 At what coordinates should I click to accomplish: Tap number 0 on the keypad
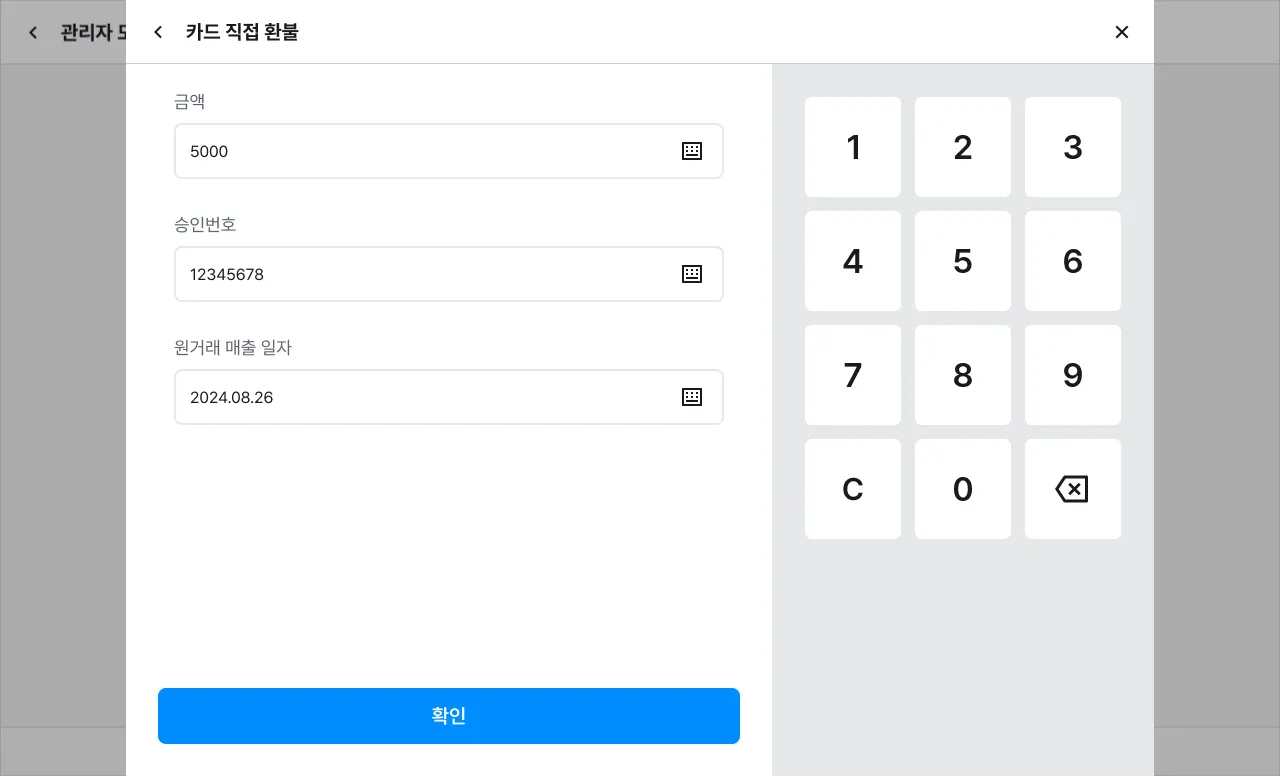(963, 489)
